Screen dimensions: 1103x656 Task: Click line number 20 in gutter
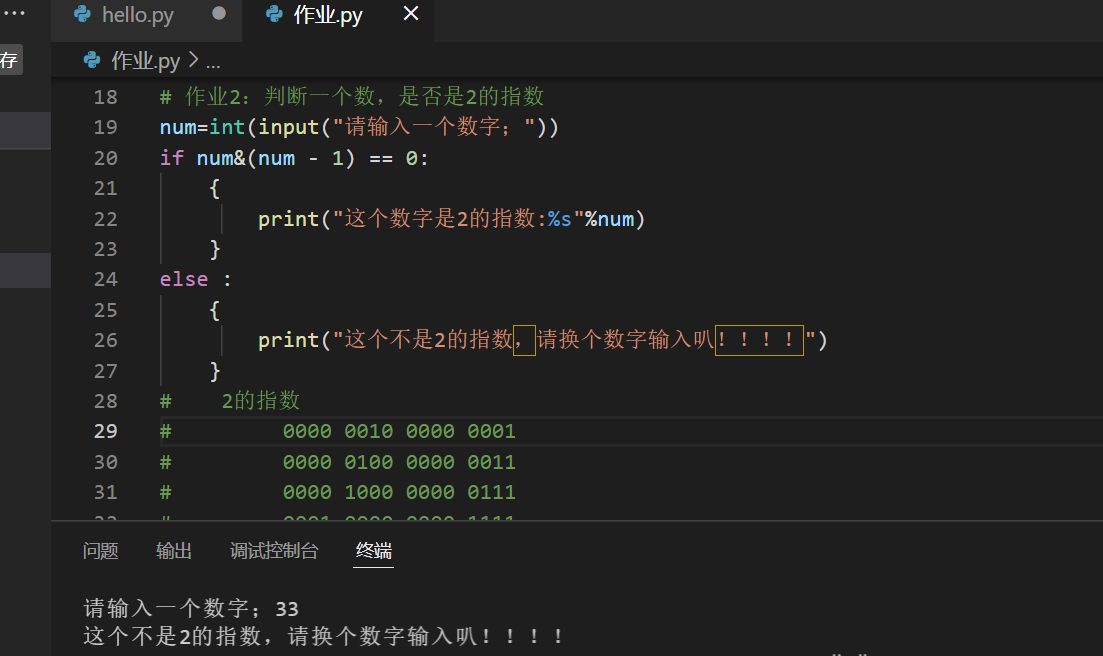tap(106, 158)
